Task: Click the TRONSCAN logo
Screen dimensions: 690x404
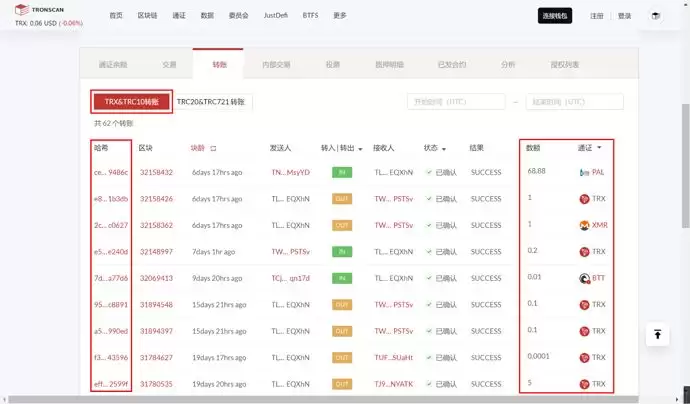Action: tap(39, 10)
